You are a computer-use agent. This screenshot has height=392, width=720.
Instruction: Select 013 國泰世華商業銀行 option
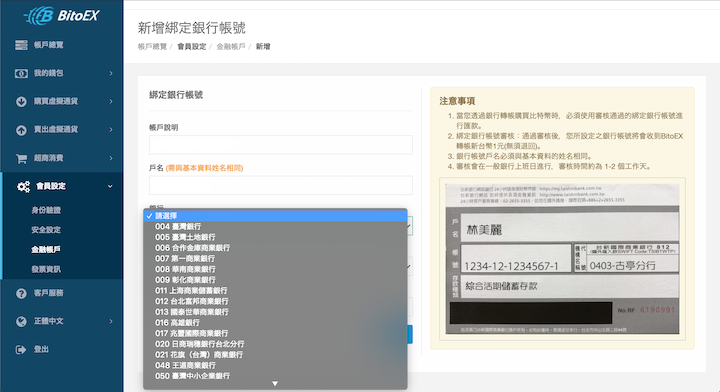tap(275, 312)
